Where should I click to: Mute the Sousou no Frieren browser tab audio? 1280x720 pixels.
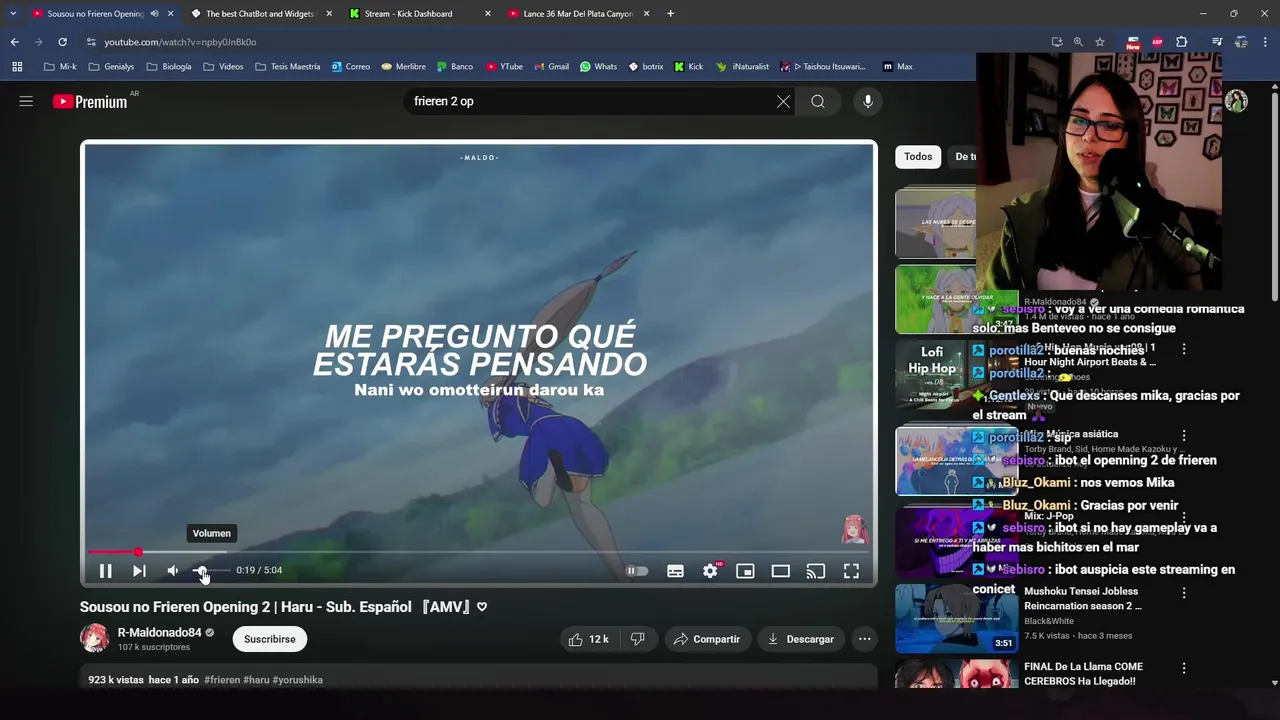[x=154, y=14]
